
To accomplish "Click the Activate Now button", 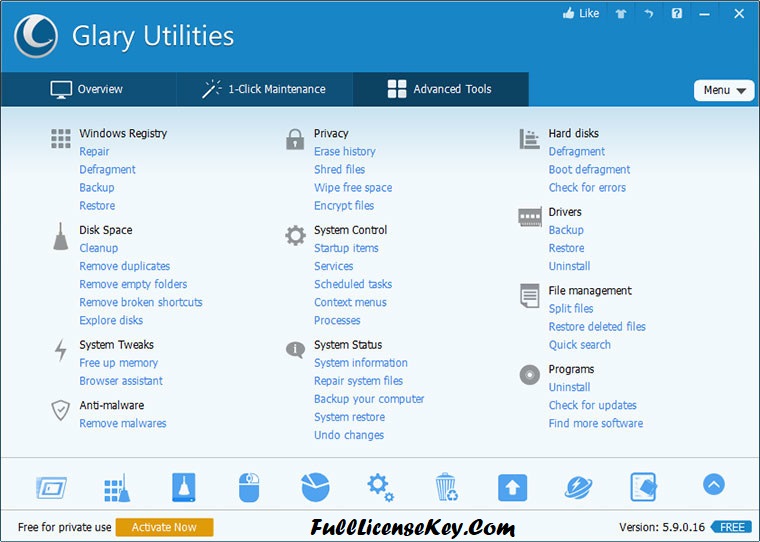I will click(164, 527).
